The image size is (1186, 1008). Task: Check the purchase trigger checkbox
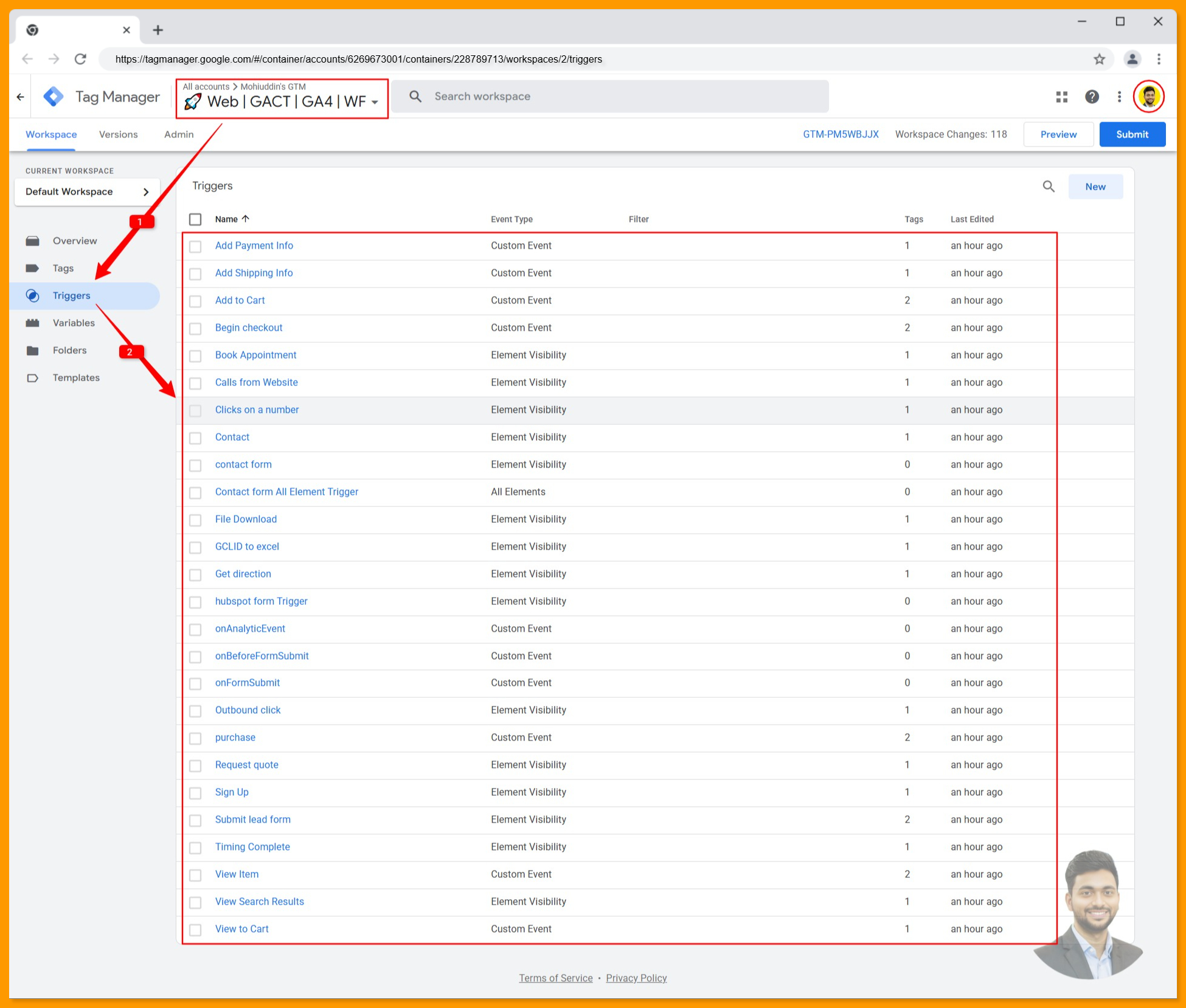click(x=195, y=739)
